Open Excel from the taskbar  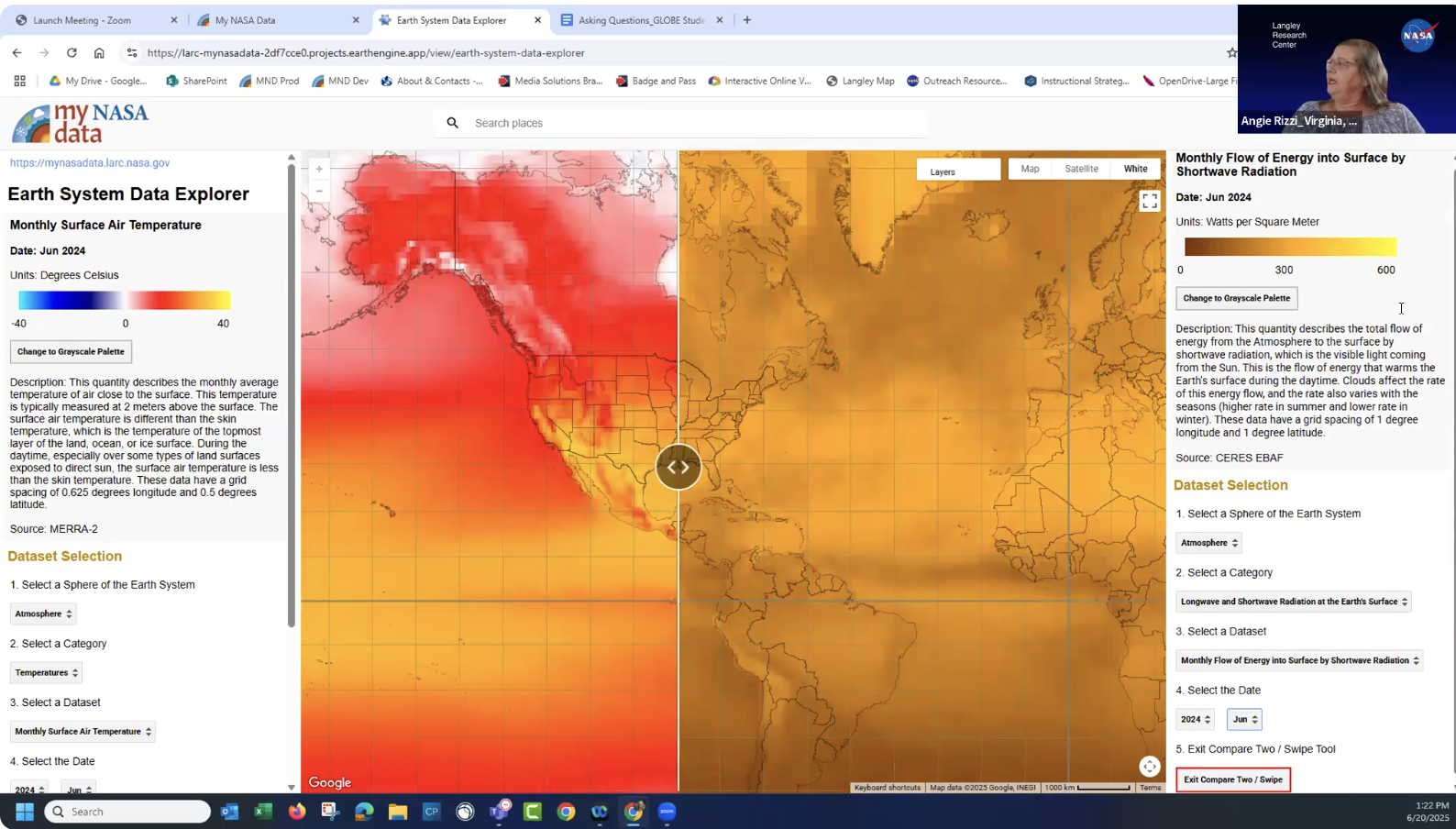(x=263, y=812)
